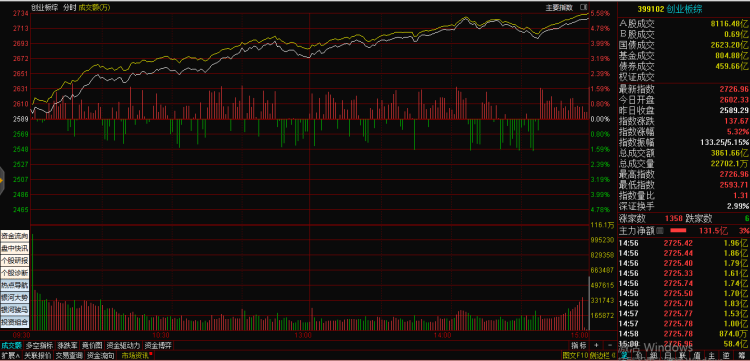Click the 创业板综 title in the info panel

click(685, 9)
